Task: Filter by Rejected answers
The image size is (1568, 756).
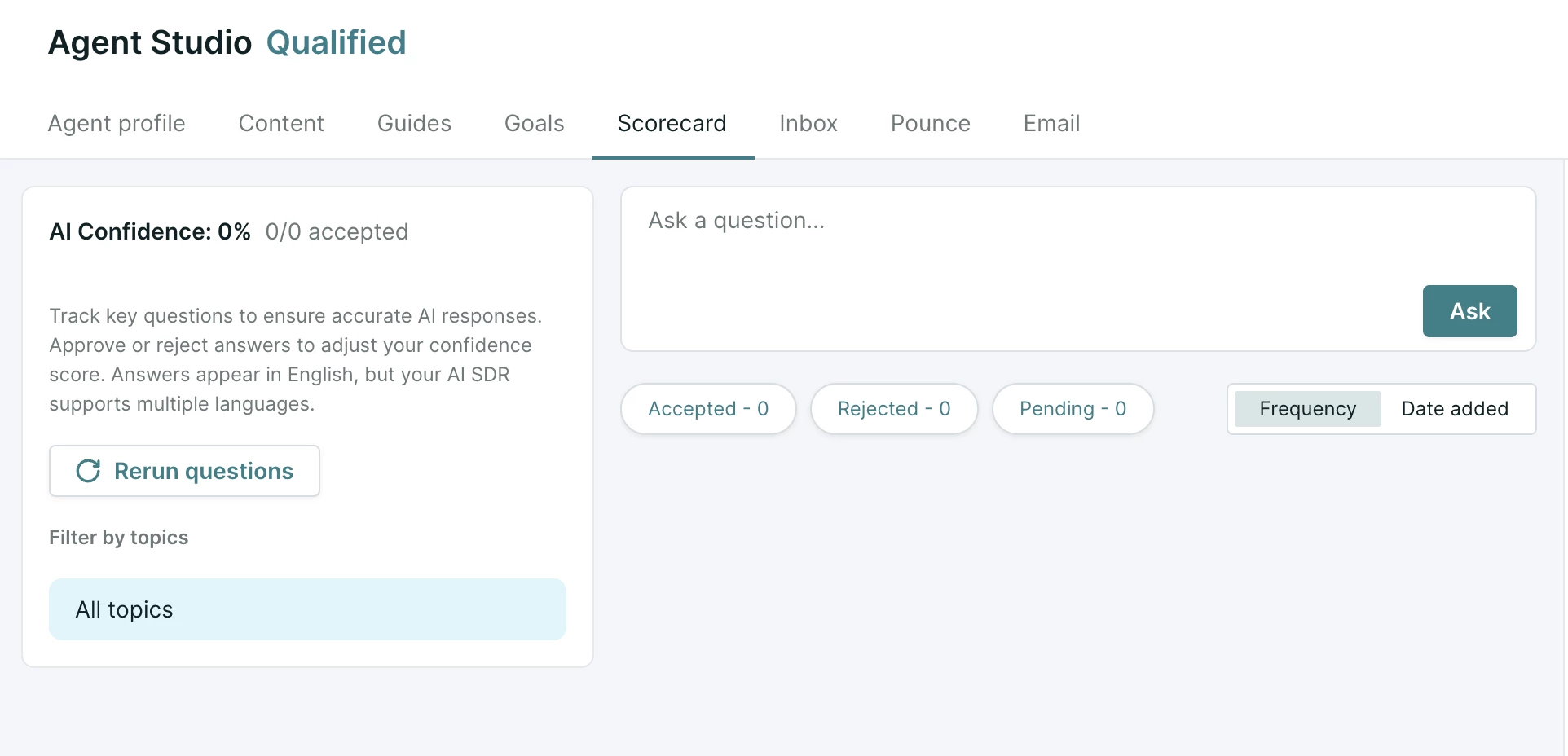Action: point(894,409)
